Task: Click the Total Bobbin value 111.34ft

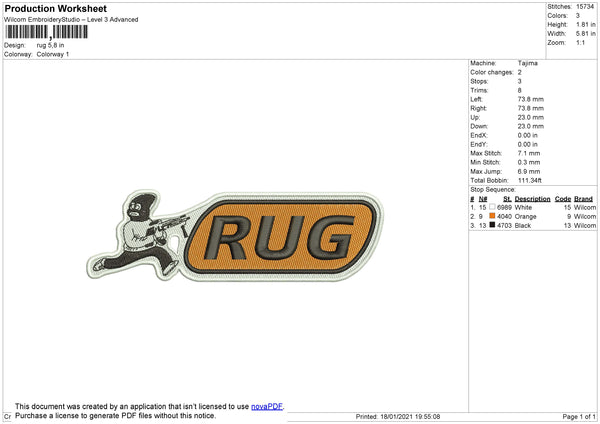Action: pyautogui.click(x=530, y=180)
